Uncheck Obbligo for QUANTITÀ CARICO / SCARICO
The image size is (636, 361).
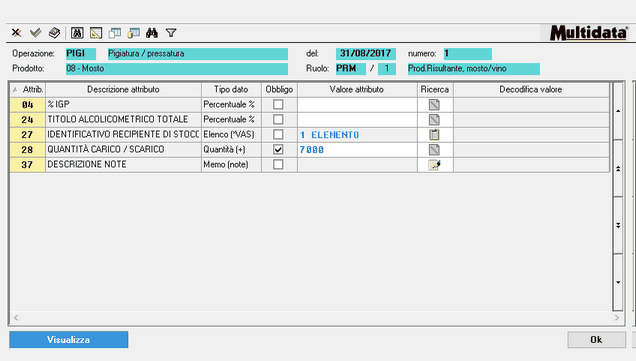[278, 150]
